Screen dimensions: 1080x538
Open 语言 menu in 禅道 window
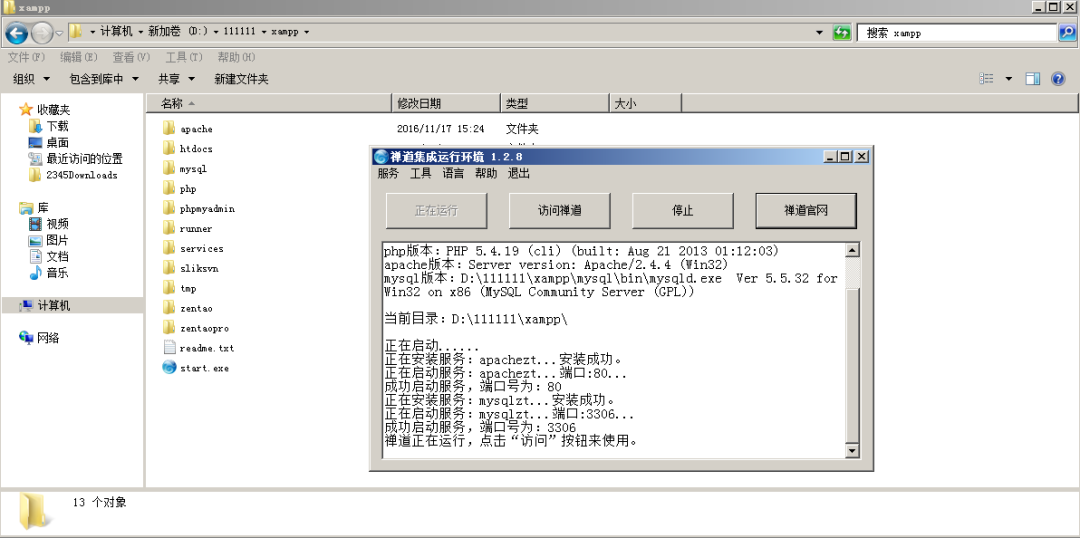pyautogui.click(x=453, y=174)
